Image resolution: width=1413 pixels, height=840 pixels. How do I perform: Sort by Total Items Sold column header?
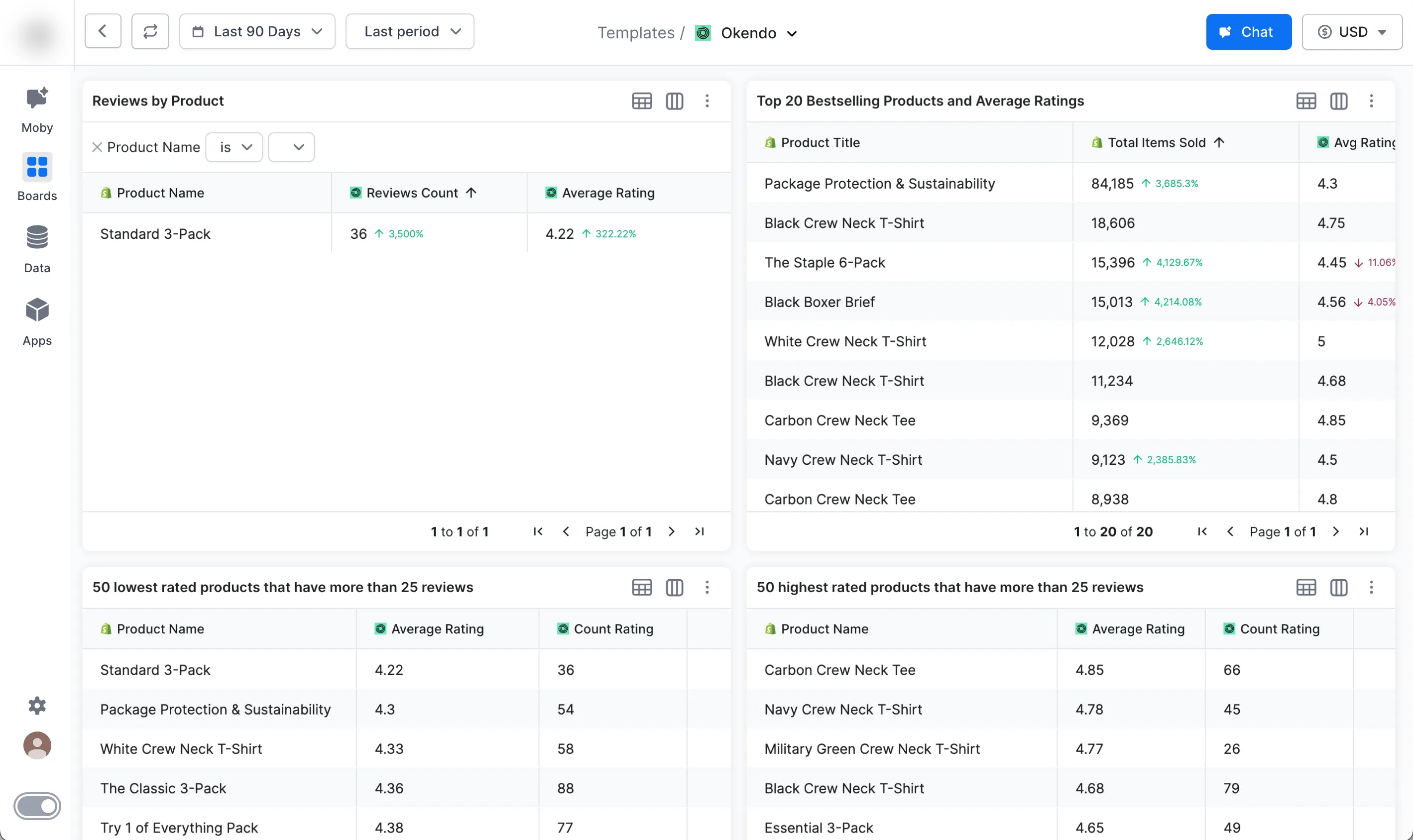tap(1156, 143)
